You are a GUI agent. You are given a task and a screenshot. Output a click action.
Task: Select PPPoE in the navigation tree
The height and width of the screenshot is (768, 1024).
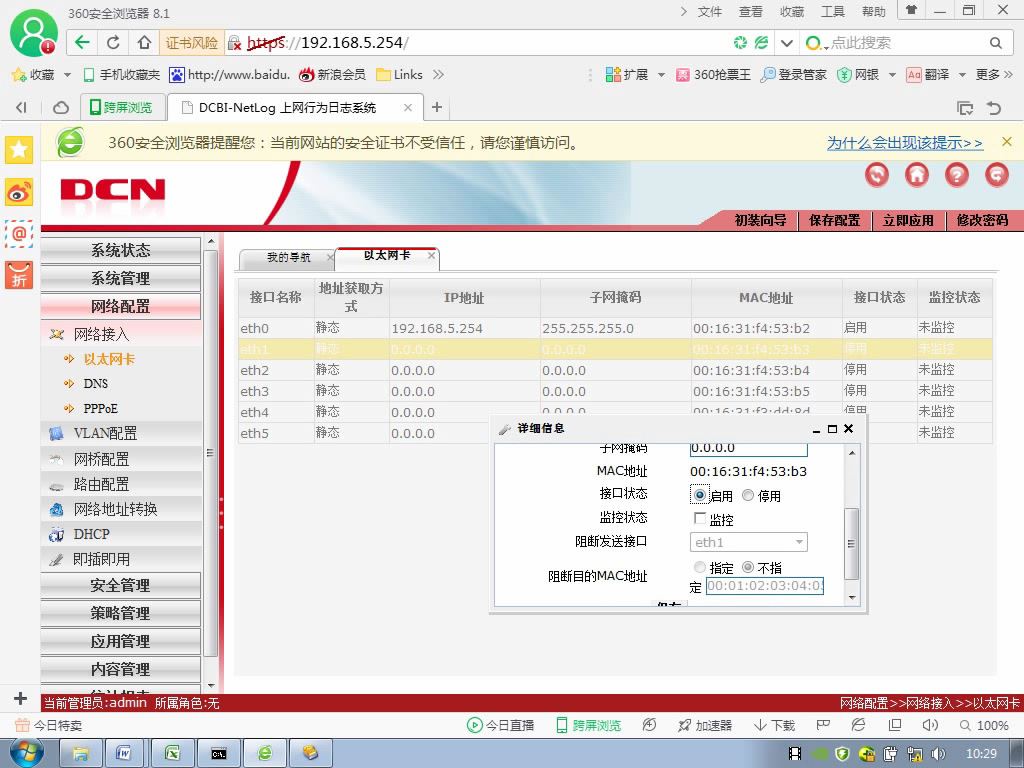click(x=100, y=408)
